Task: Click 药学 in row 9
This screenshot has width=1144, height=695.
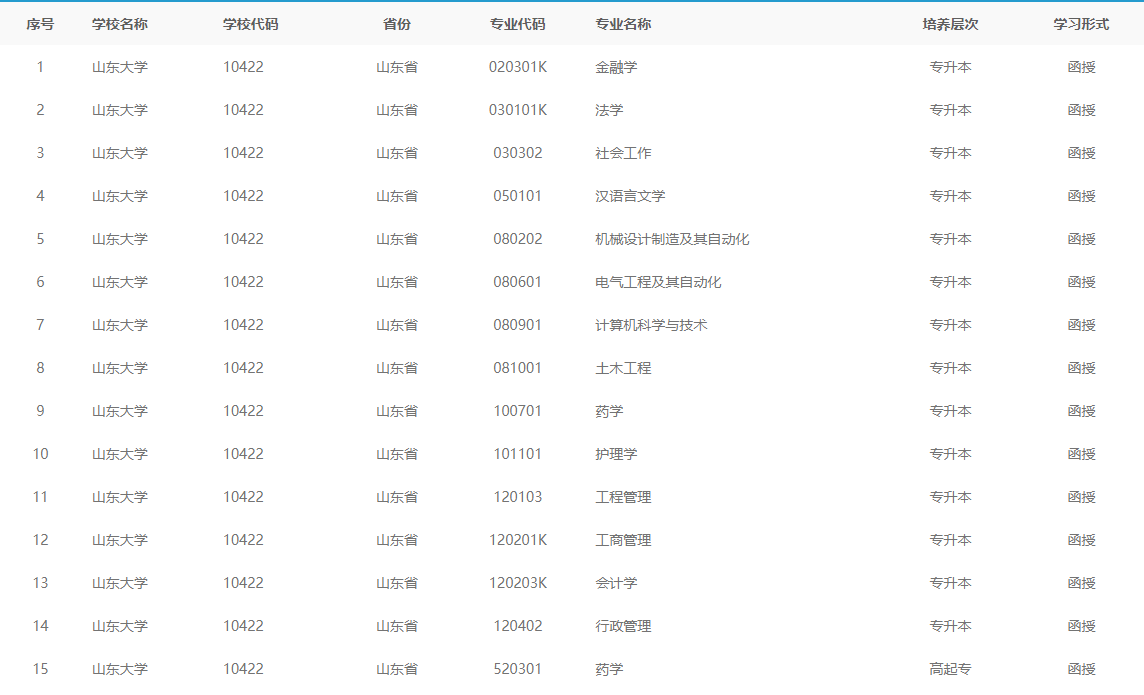Action: (609, 411)
